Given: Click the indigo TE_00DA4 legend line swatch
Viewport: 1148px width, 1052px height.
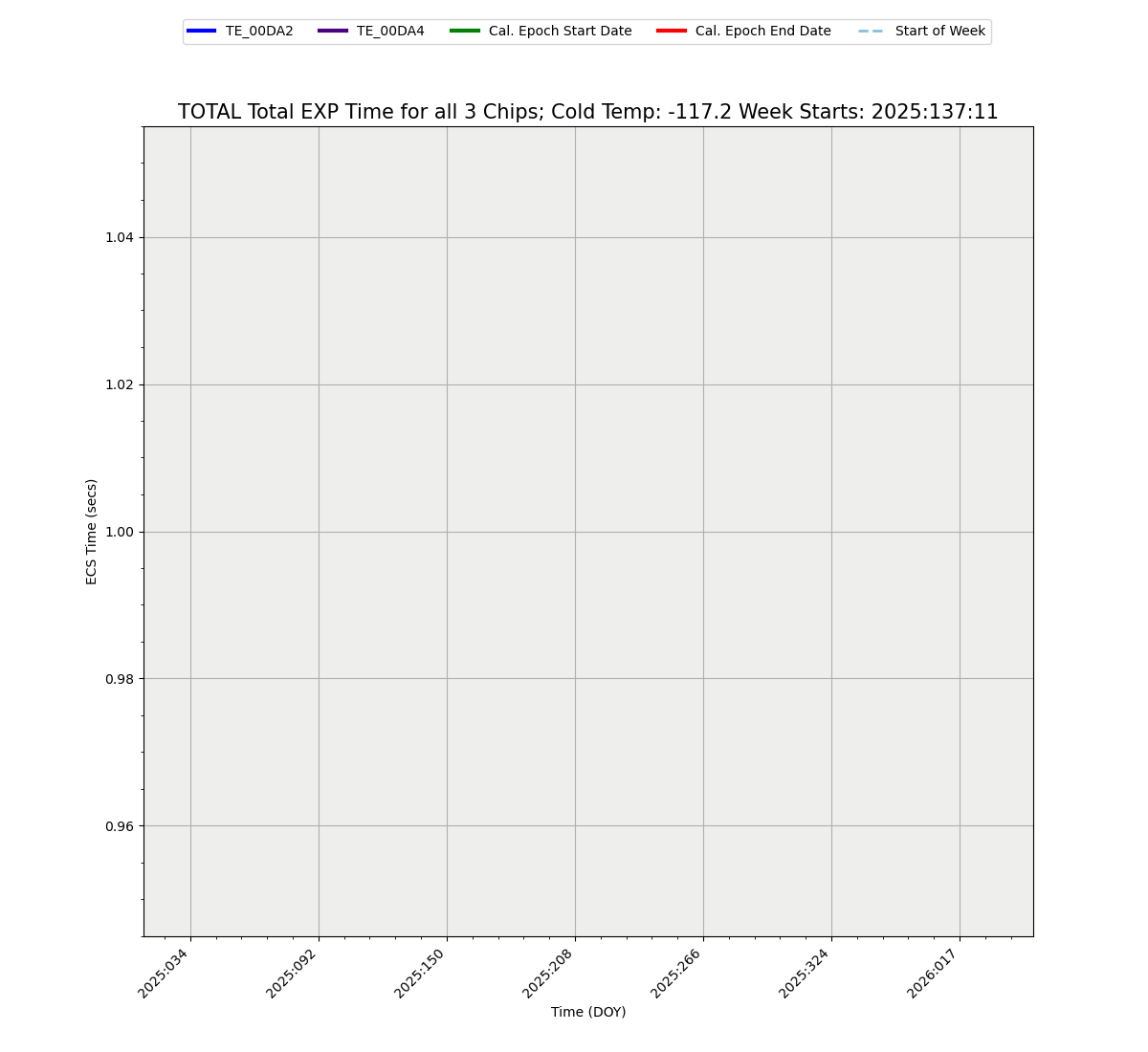Looking at the screenshot, I should click(333, 32).
